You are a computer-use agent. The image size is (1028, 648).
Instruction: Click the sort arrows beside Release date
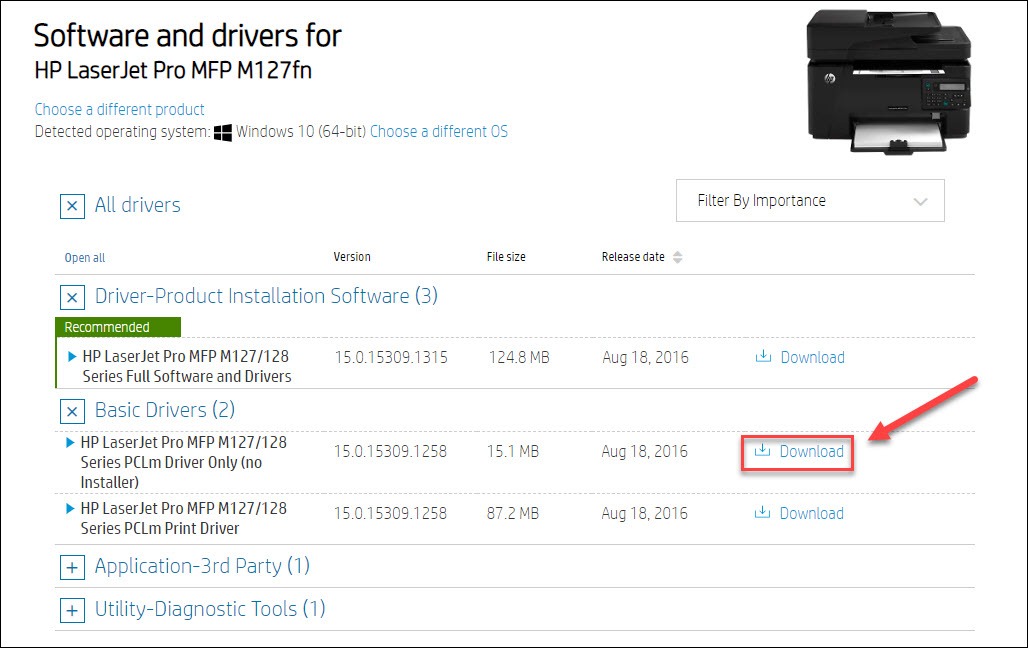click(x=678, y=257)
